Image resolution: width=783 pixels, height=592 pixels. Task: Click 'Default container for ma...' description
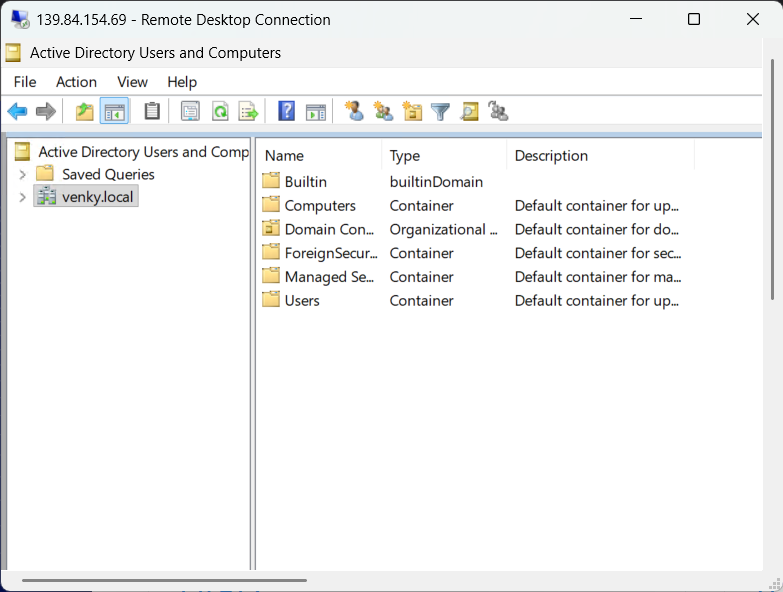(x=598, y=277)
